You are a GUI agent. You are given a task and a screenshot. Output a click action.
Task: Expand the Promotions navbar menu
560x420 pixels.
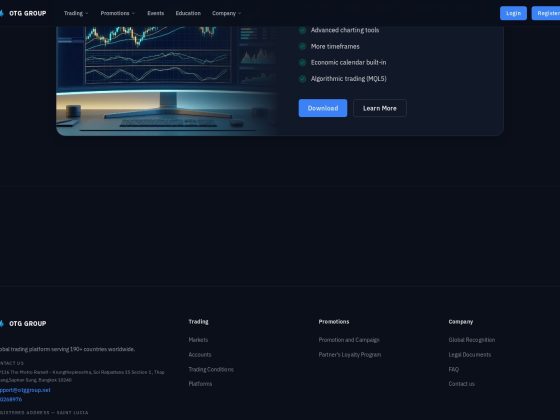pyautogui.click(x=118, y=13)
